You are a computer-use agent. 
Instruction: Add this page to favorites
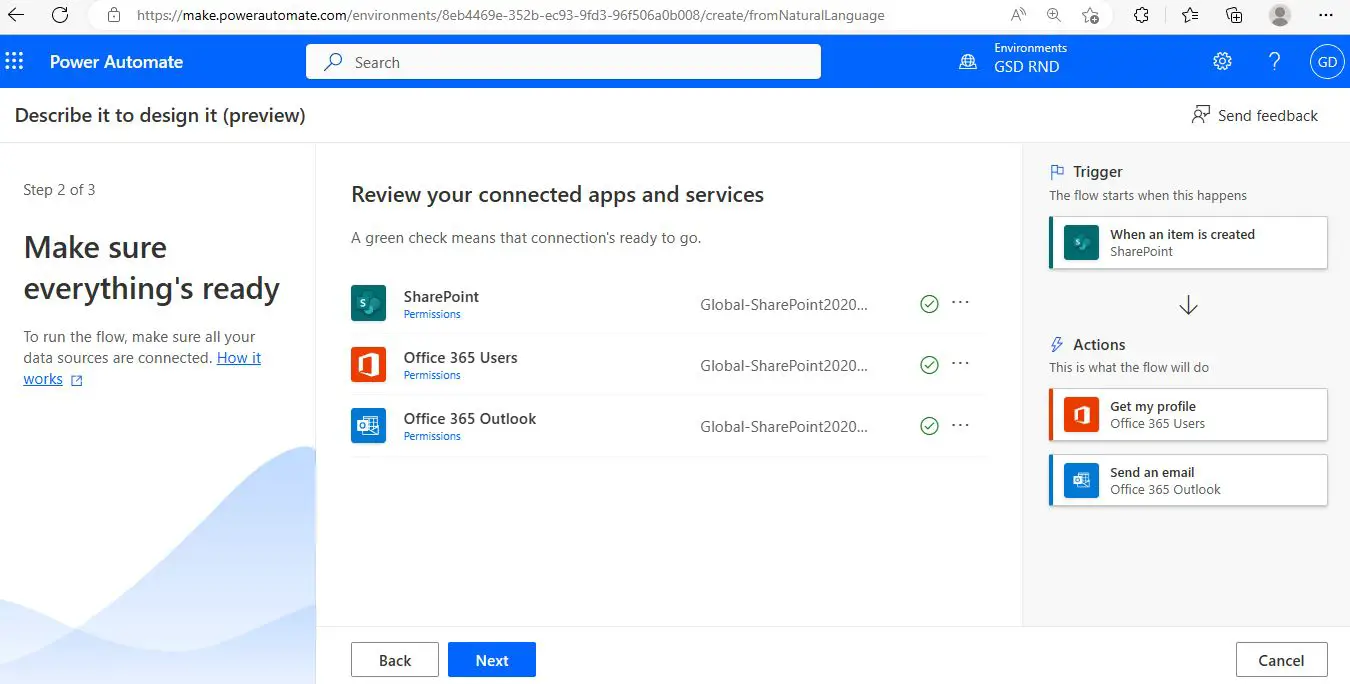point(1090,15)
